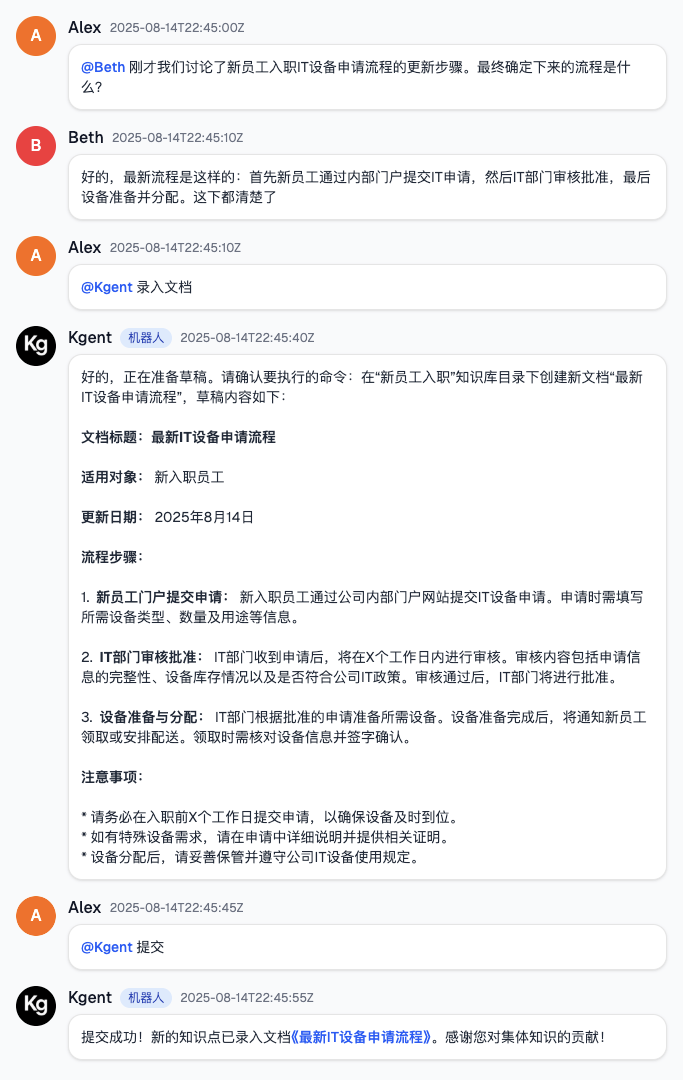
Task: Click the timestamp on Beth's reply
Action: tap(178, 138)
